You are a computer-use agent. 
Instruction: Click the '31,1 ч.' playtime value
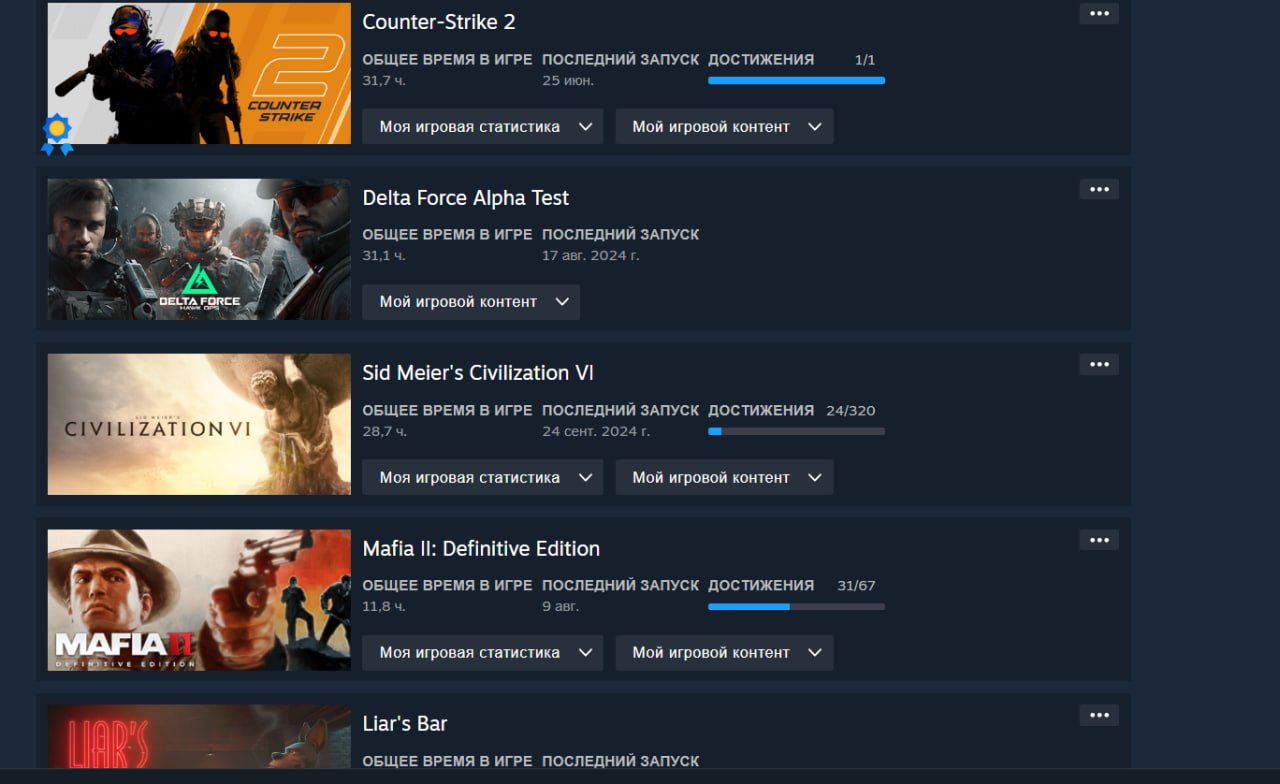(384, 256)
